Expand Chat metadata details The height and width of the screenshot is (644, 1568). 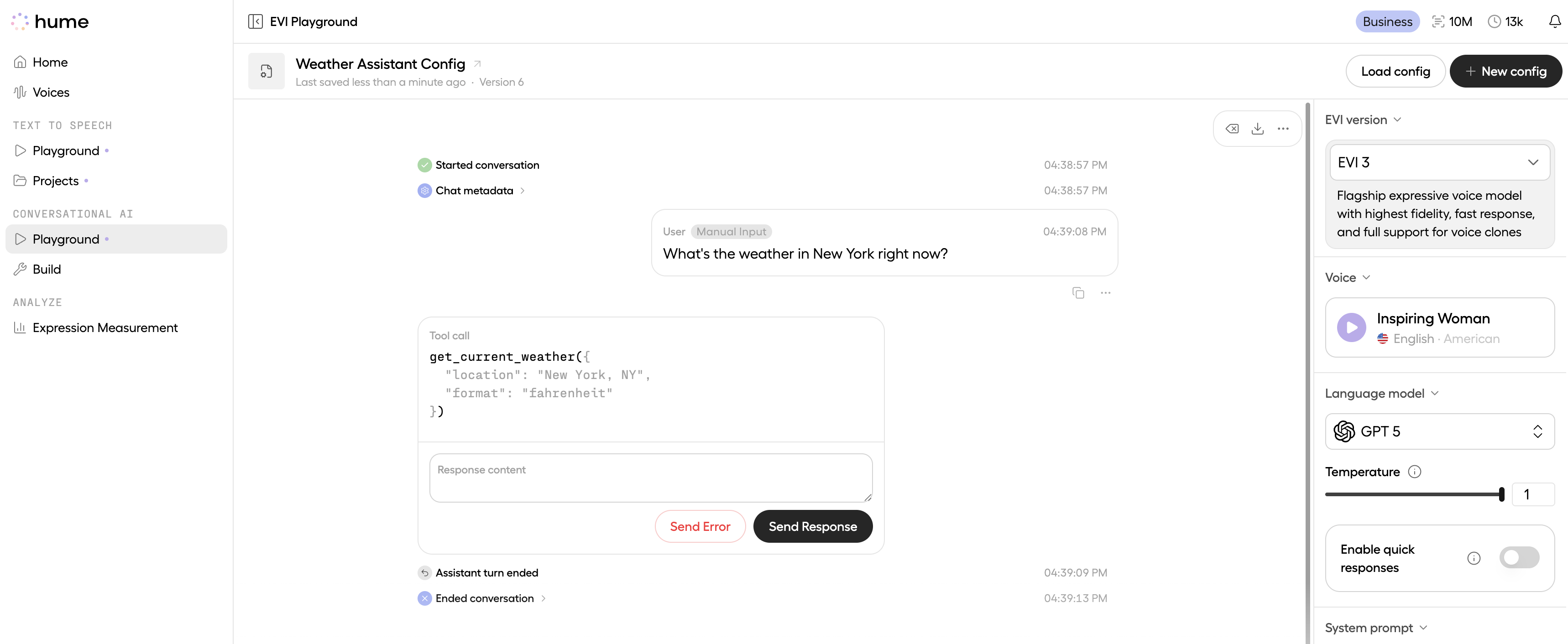pos(475,191)
